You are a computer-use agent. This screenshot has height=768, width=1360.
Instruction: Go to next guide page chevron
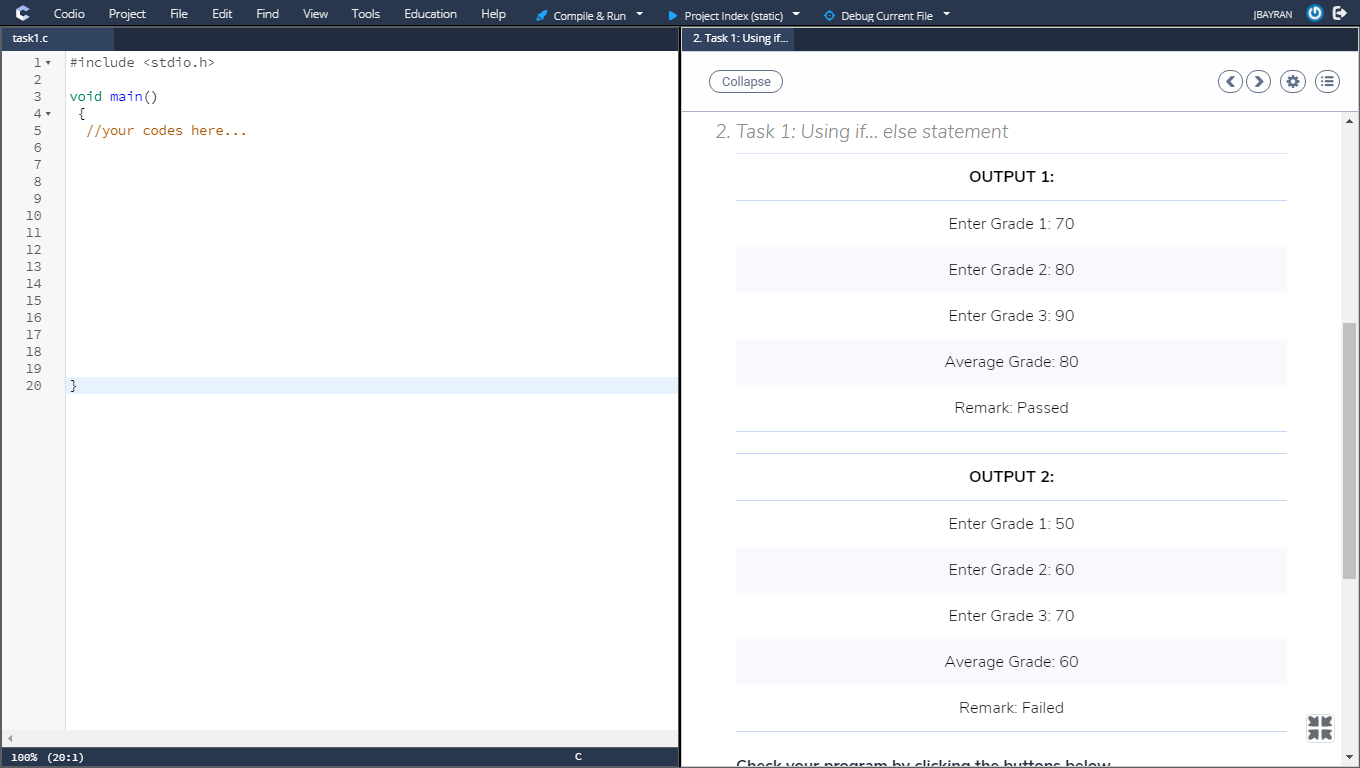pyautogui.click(x=1258, y=81)
